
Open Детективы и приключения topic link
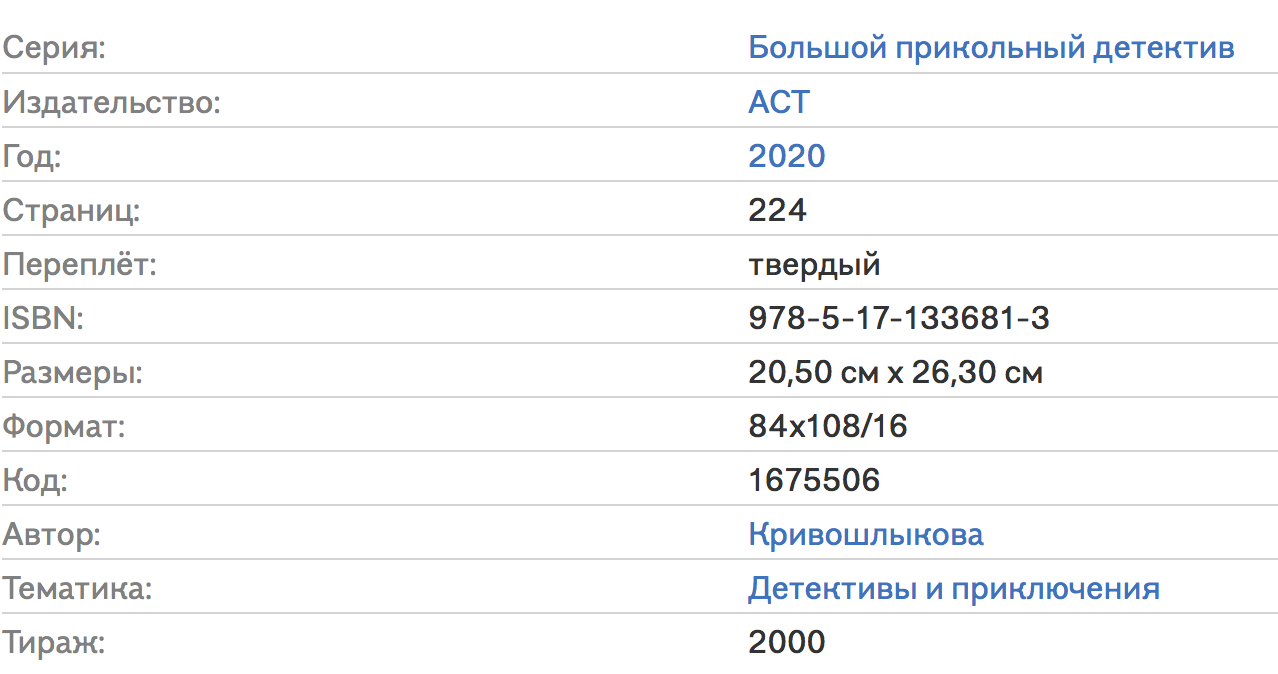click(954, 588)
